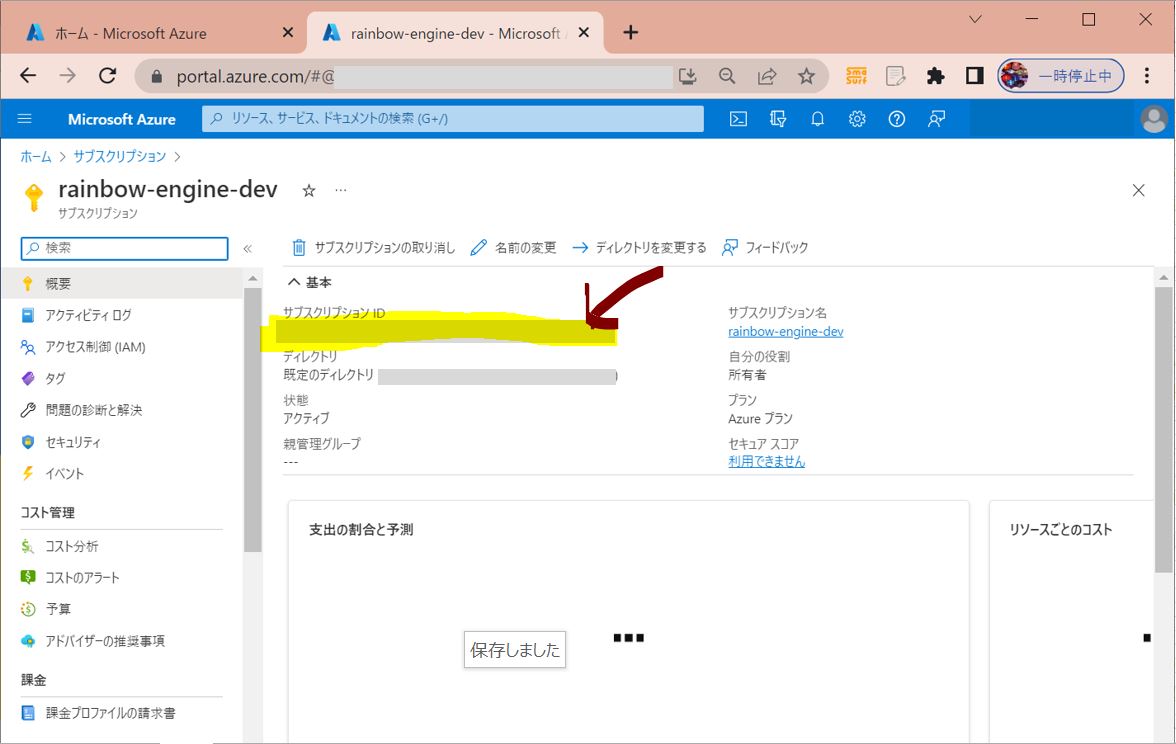This screenshot has height=744, width=1176.
Task: Select コスト分析 in the sidebar
Action: [72, 546]
